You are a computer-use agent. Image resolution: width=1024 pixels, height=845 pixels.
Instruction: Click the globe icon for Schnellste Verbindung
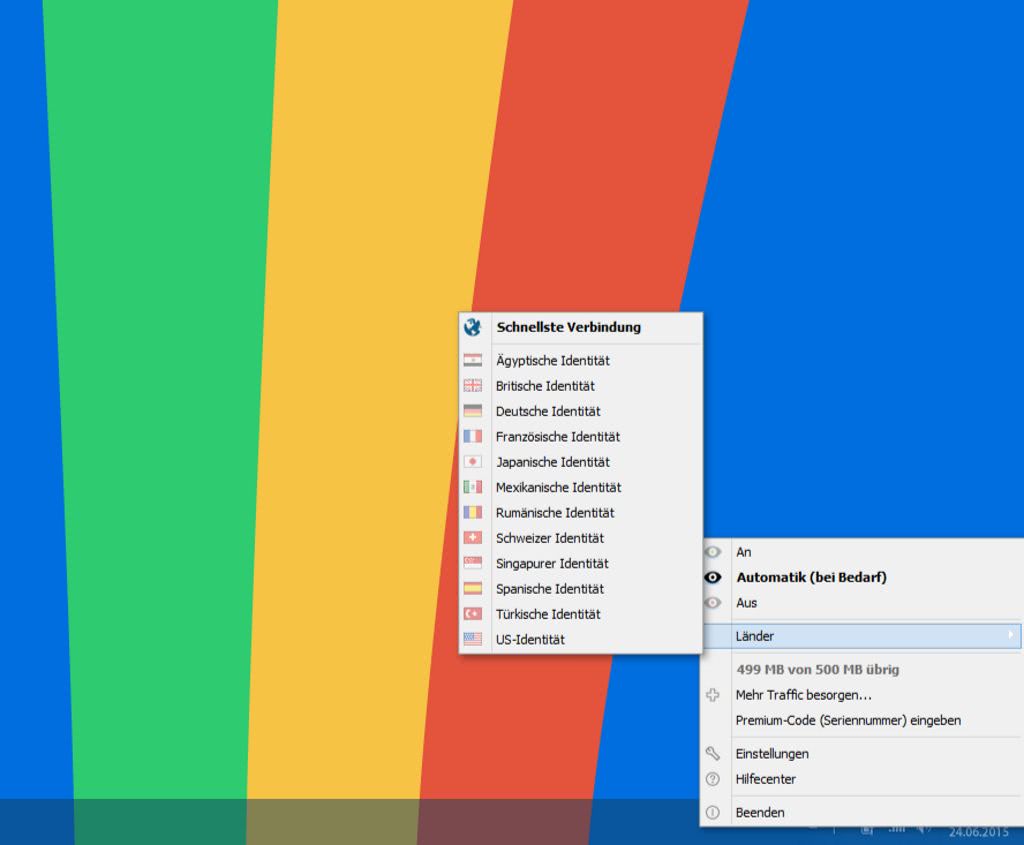[473, 327]
